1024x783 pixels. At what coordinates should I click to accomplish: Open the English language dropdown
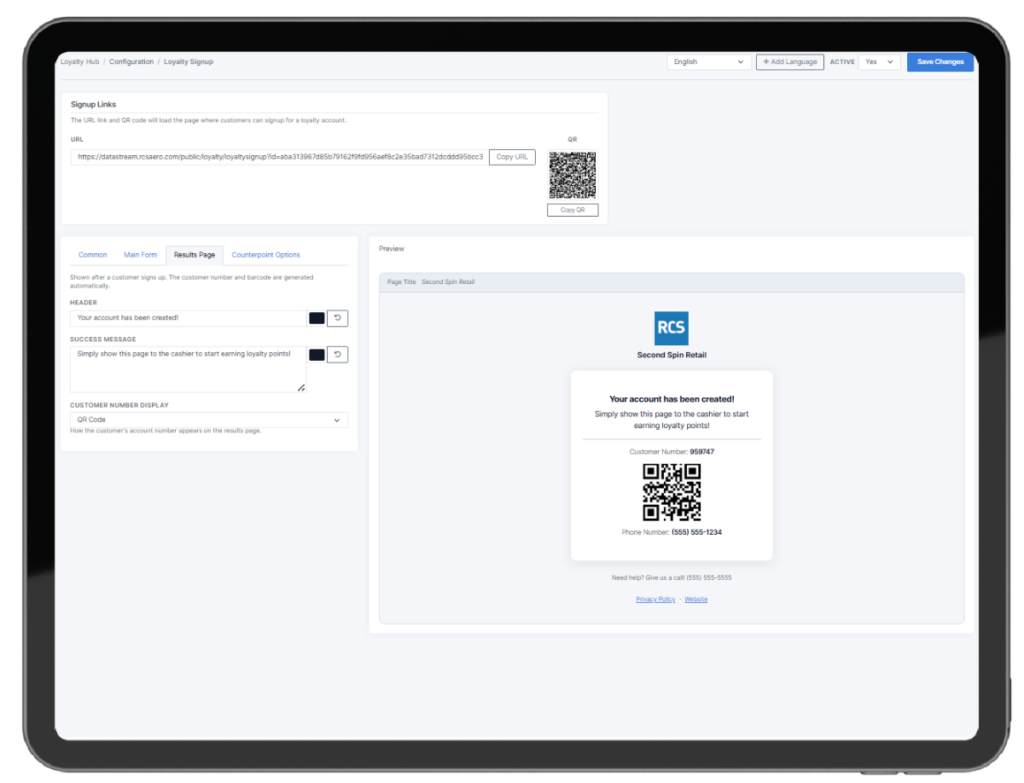[708, 62]
